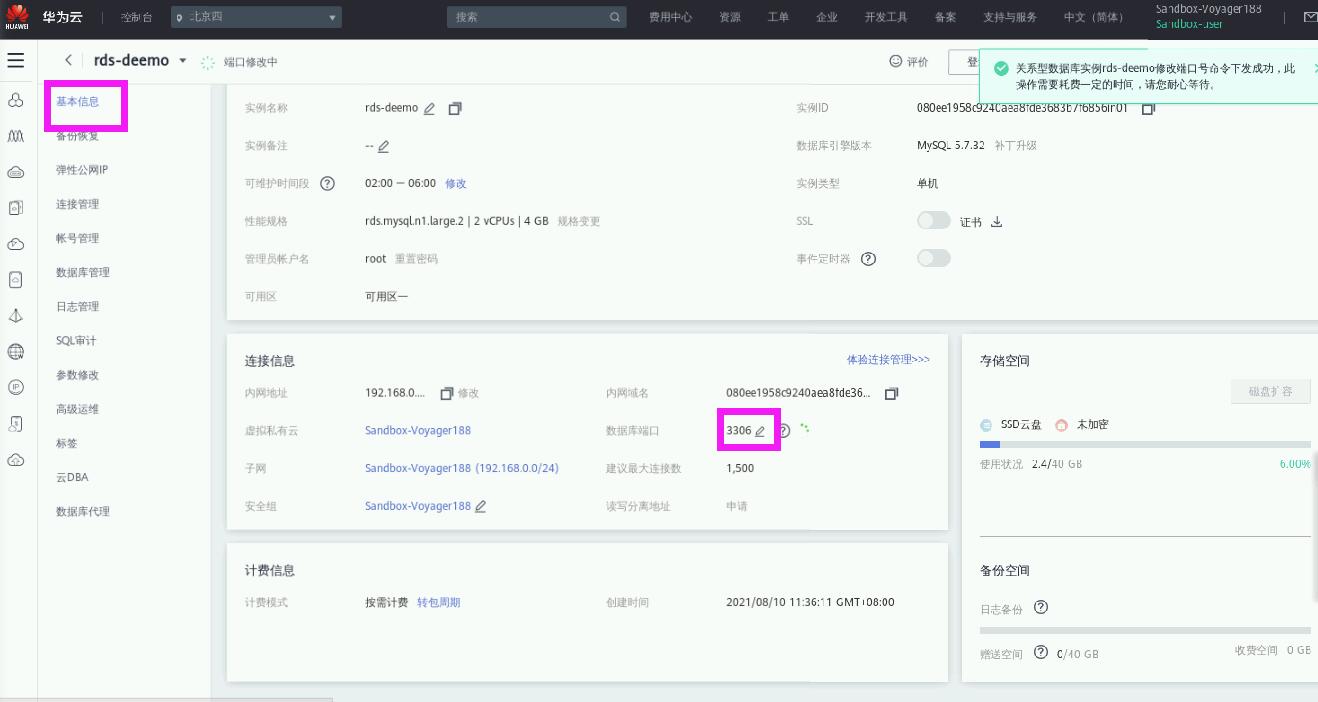Open 参数修改 in side menu
The width and height of the screenshot is (1318, 702).
point(78,375)
